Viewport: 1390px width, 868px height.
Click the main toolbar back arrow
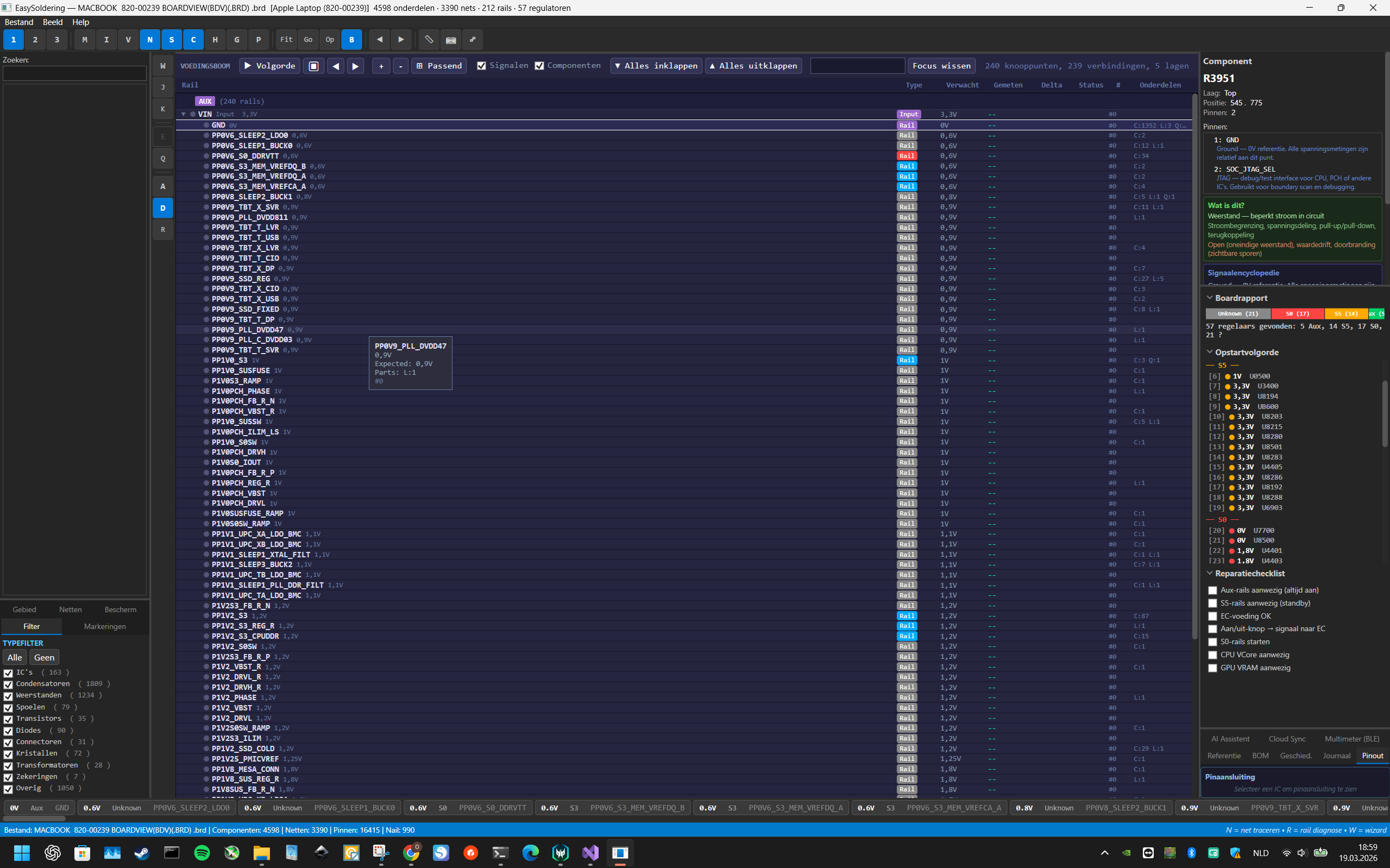pyautogui.click(x=379, y=40)
